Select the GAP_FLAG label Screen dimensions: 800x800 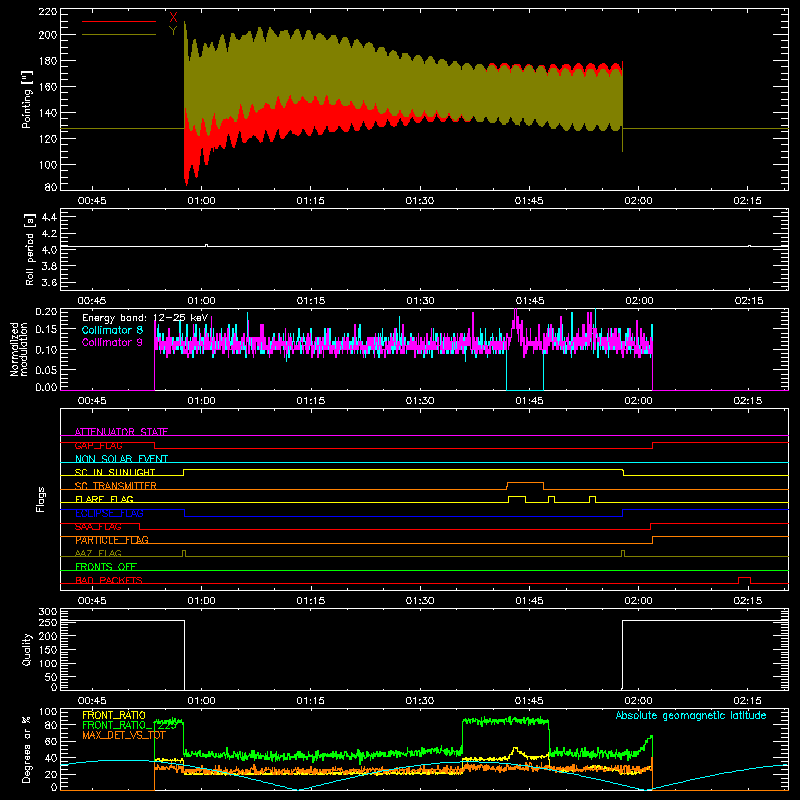tap(98, 445)
